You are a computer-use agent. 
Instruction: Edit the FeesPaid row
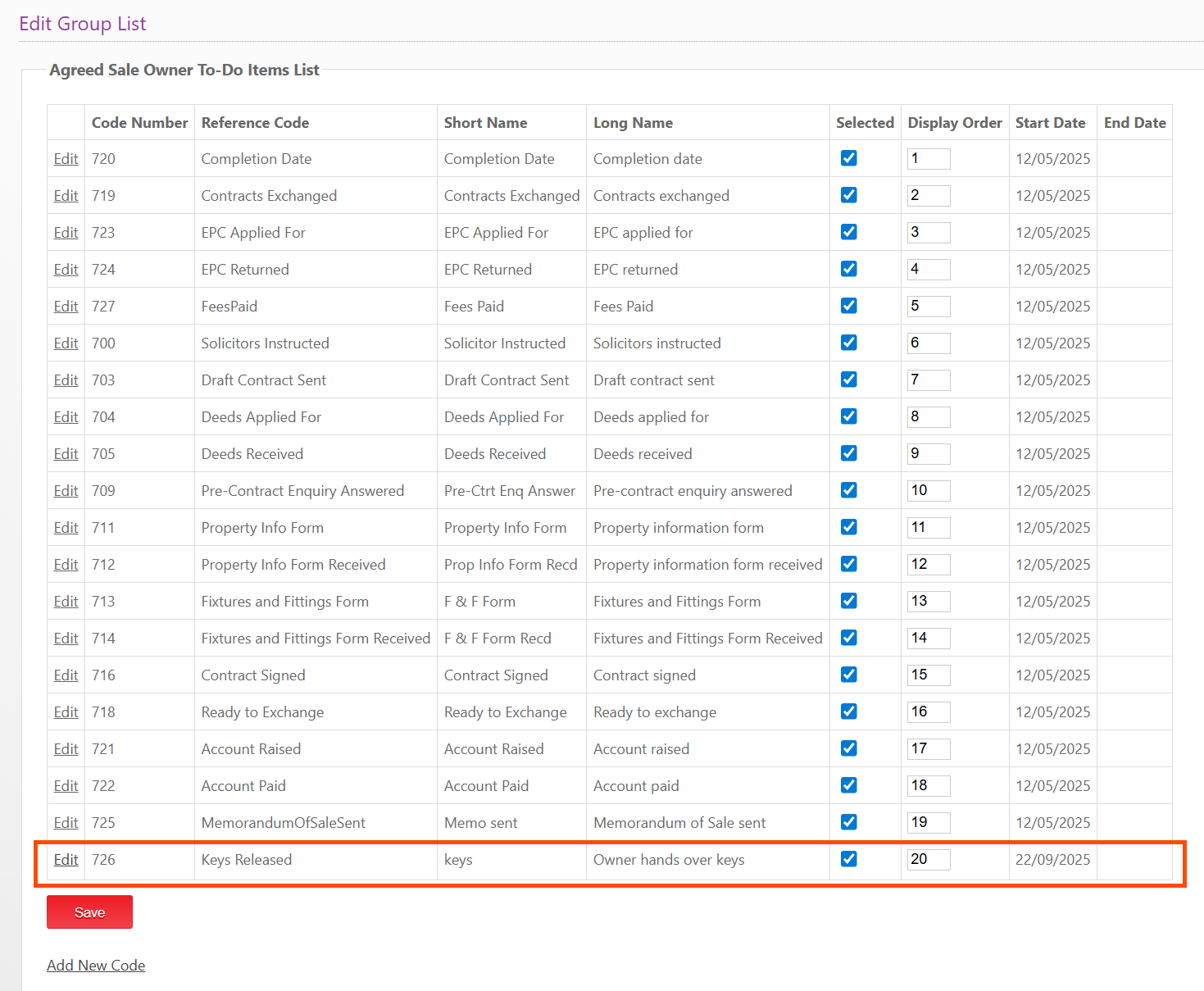(66, 307)
